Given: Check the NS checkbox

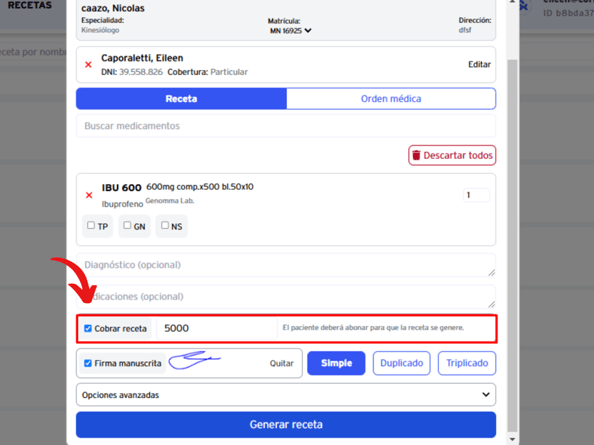Looking at the screenshot, I should pos(165,225).
